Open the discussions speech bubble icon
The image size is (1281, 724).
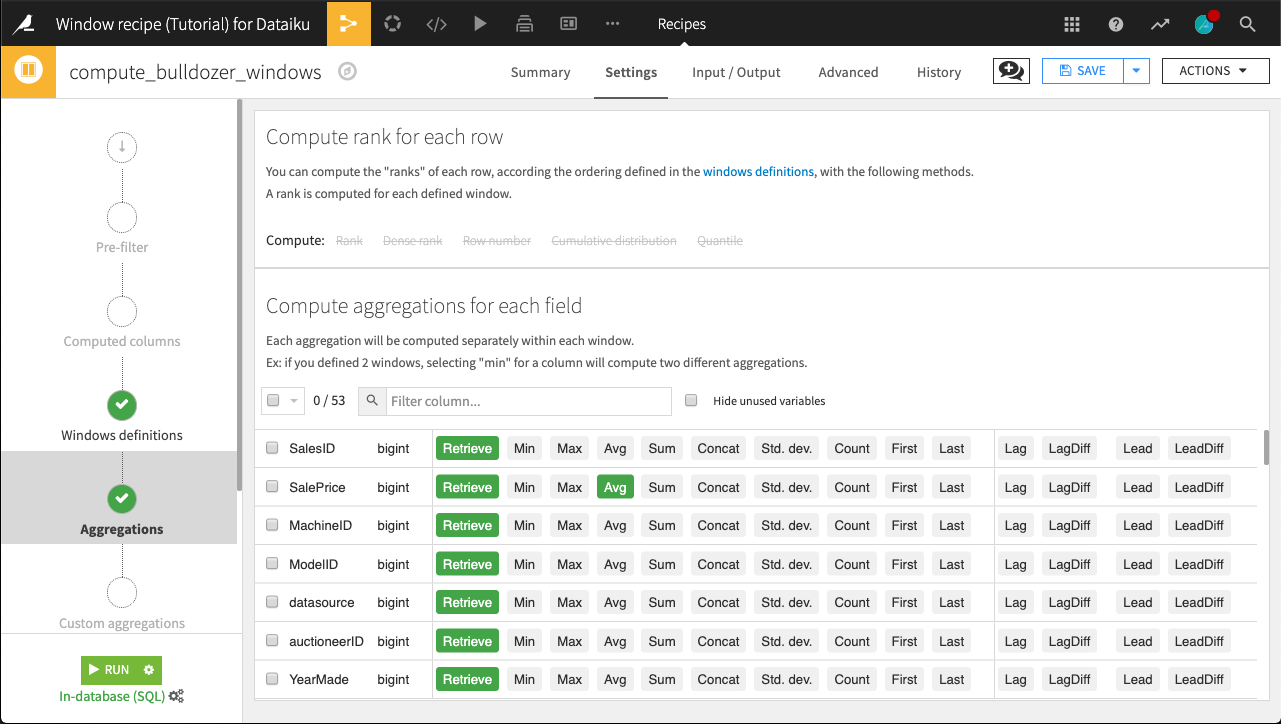click(x=1011, y=71)
